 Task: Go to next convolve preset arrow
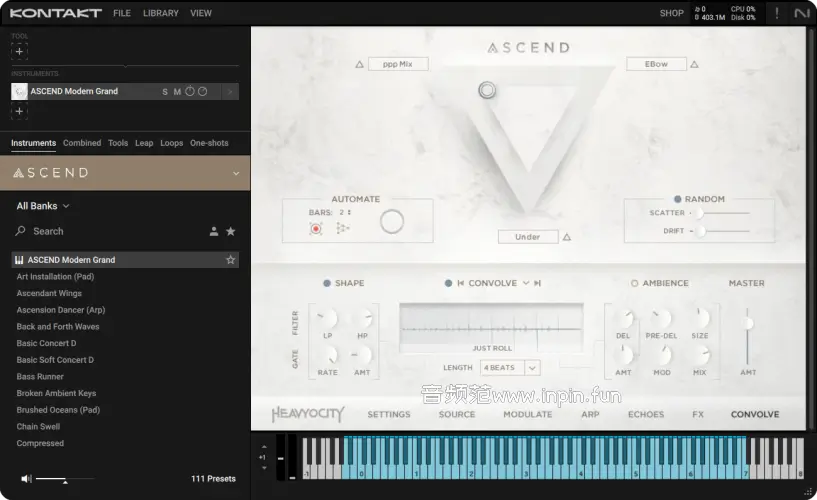pos(538,283)
